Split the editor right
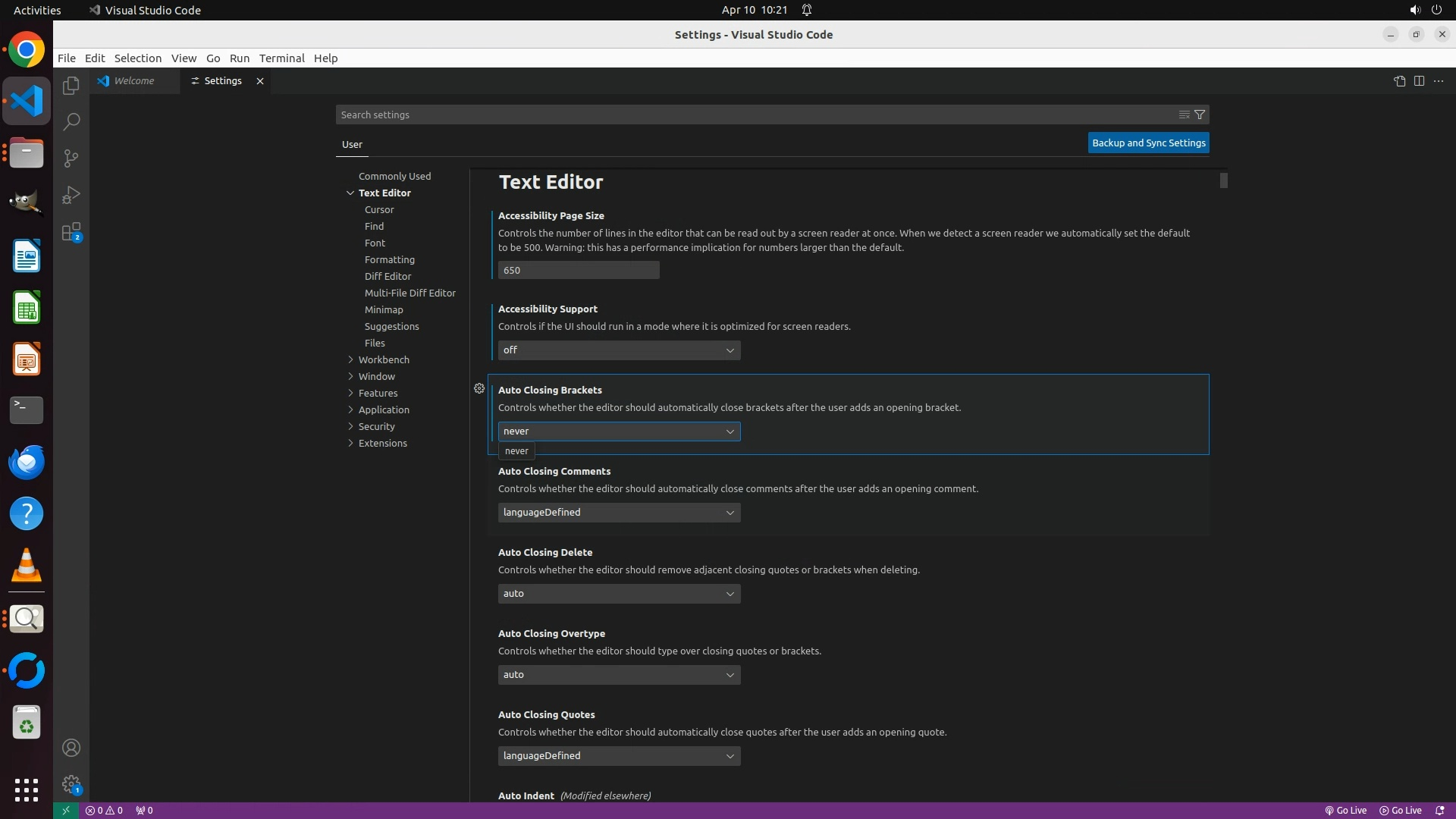 click(1419, 81)
